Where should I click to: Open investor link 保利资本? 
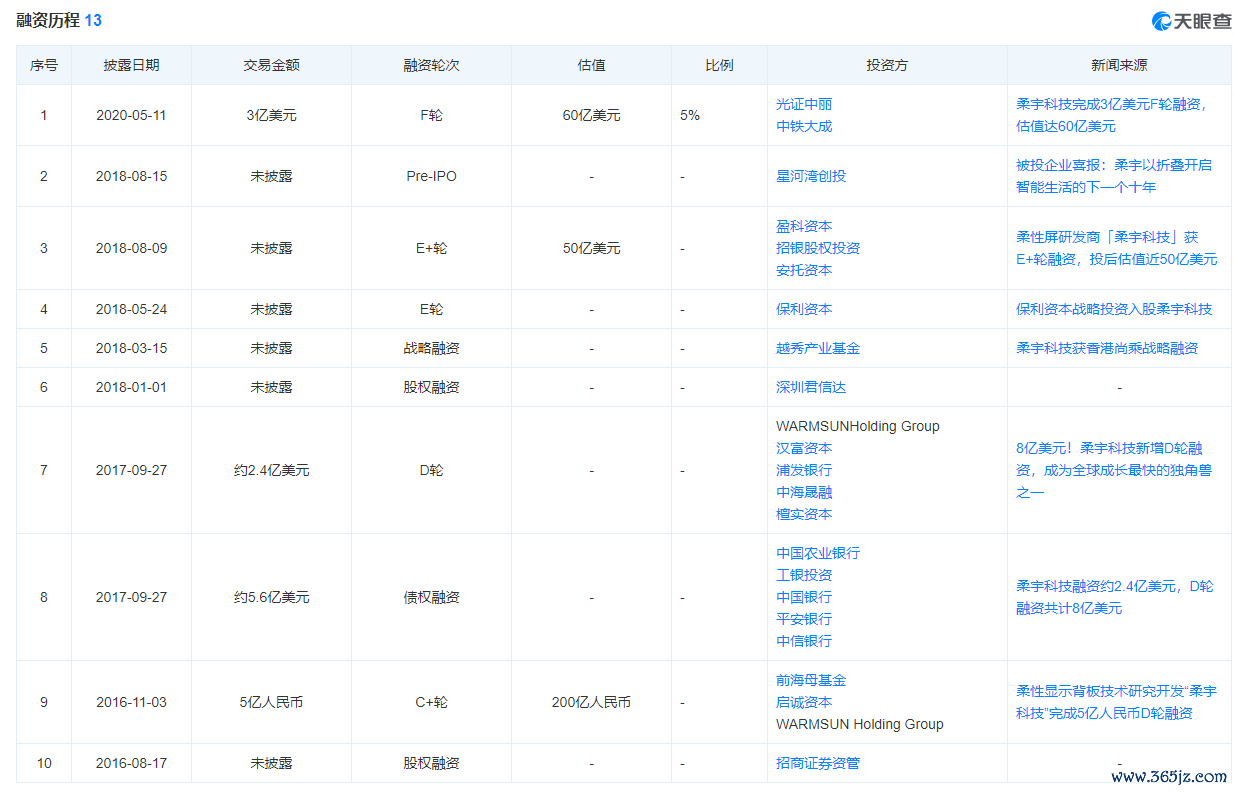(804, 309)
